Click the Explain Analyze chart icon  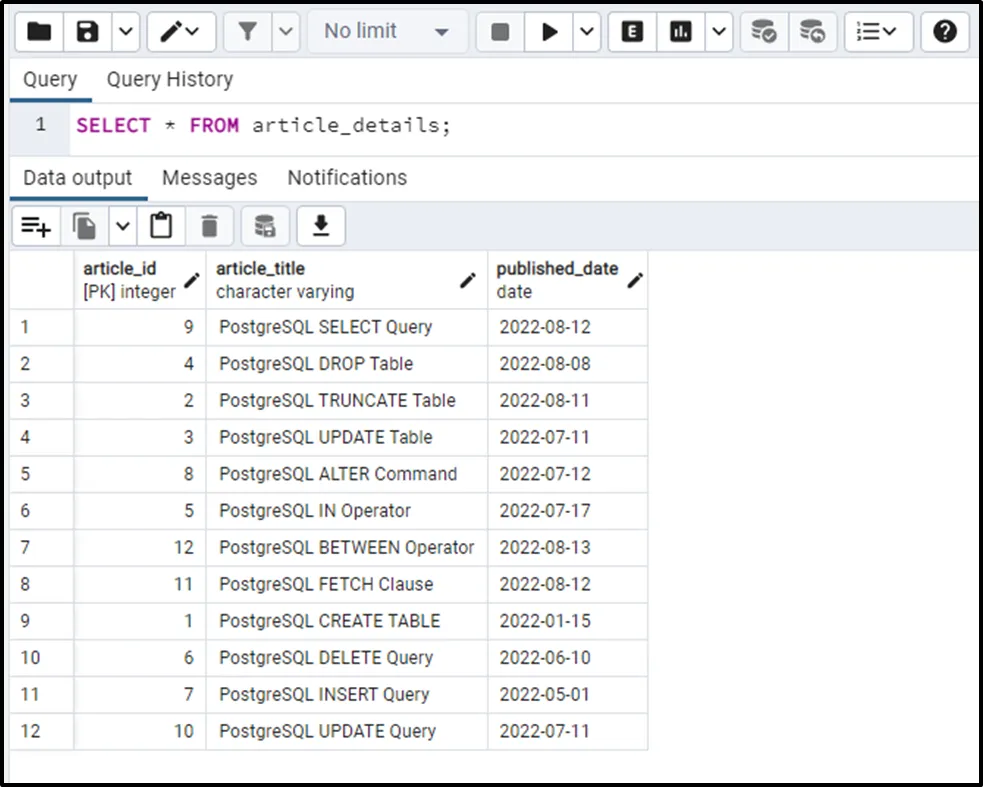coord(681,32)
